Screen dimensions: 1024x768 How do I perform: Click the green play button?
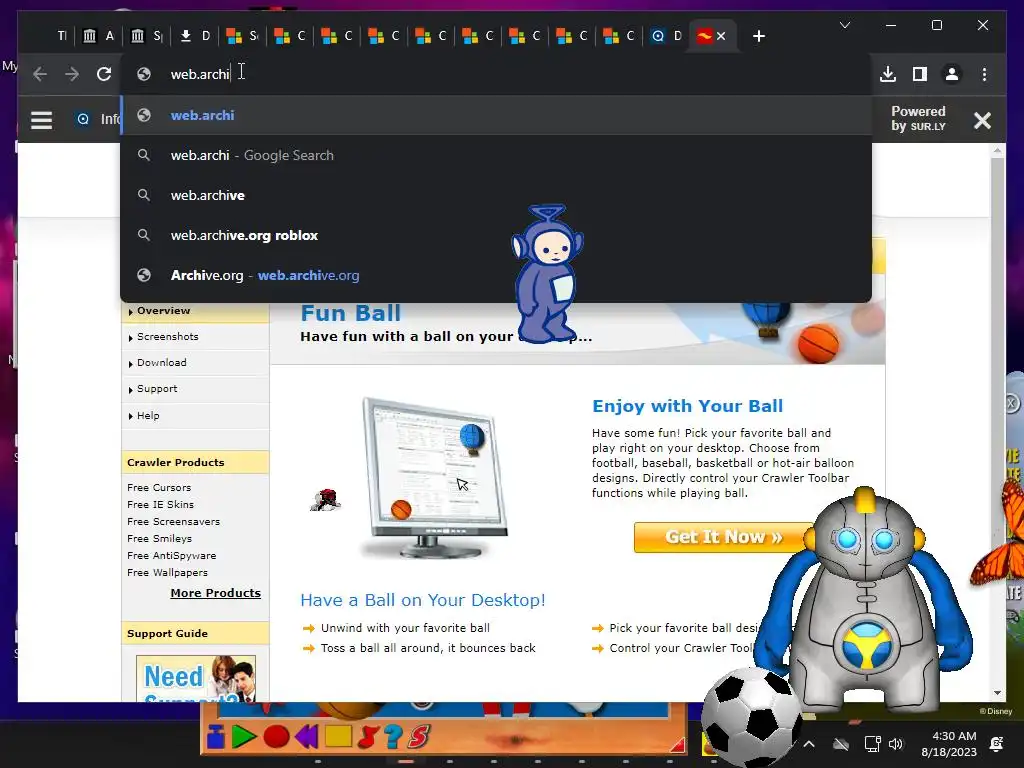[x=244, y=736]
